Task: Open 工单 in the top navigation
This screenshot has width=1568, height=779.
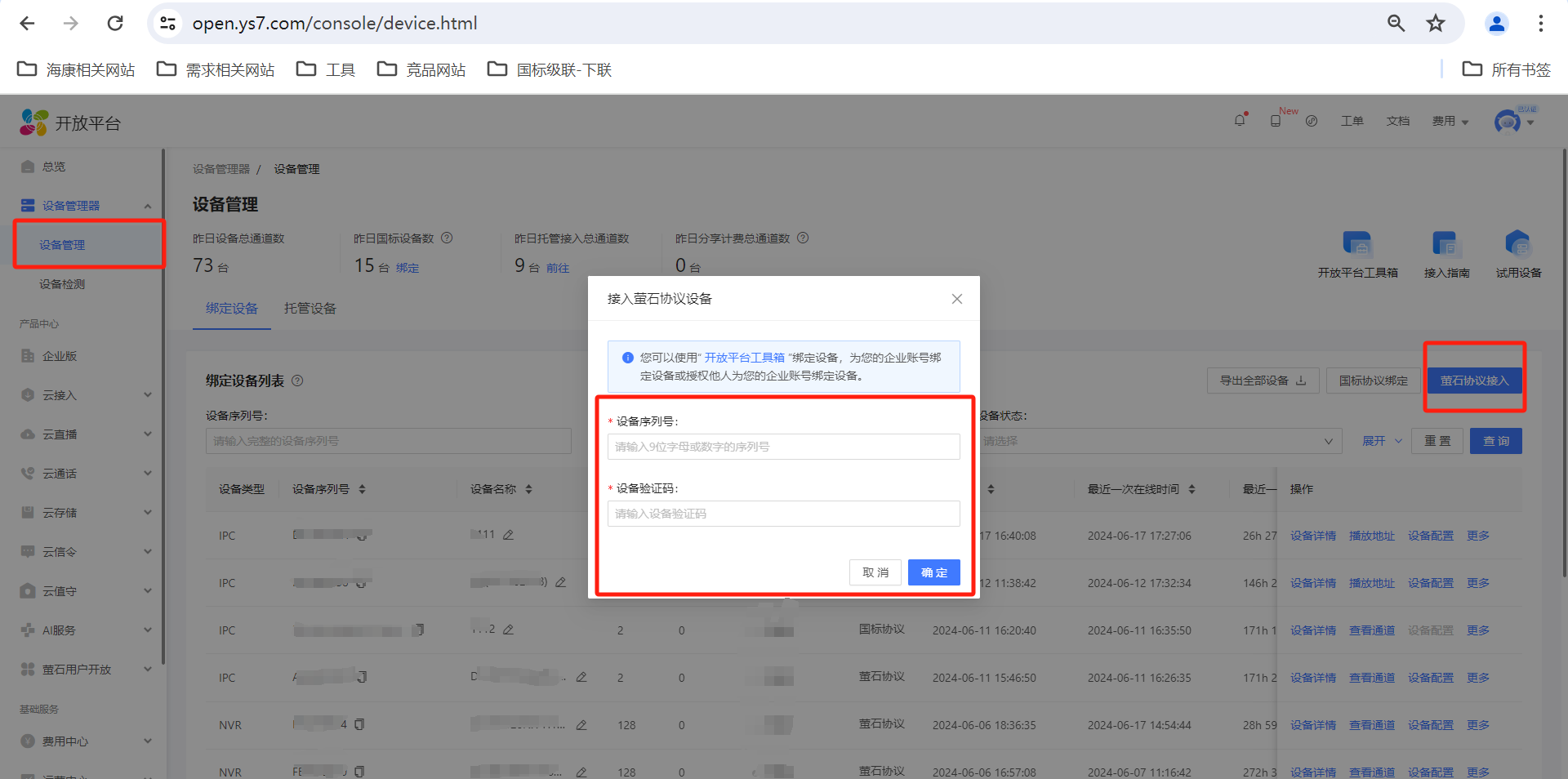Action: (x=1352, y=121)
